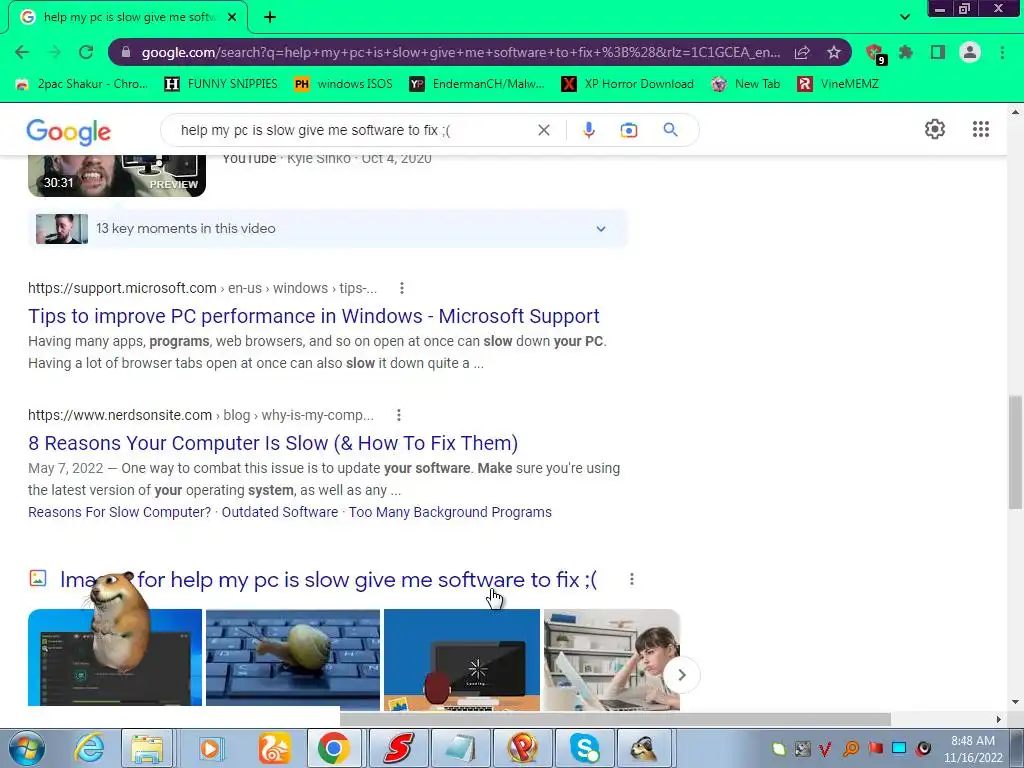The image size is (1024, 768).
Task: Click the vertical page scrollbar thumb
Action: coord(1015,452)
